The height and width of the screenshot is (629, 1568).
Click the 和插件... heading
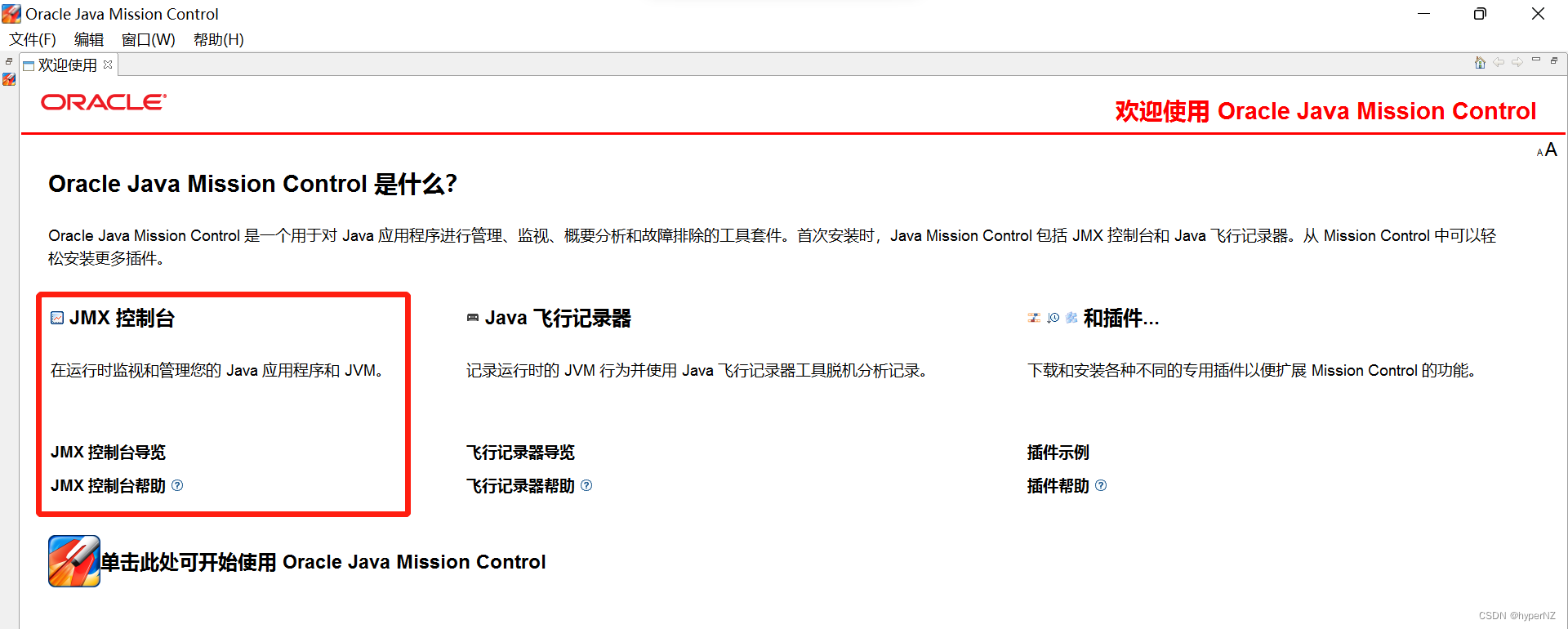coord(1121,318)
